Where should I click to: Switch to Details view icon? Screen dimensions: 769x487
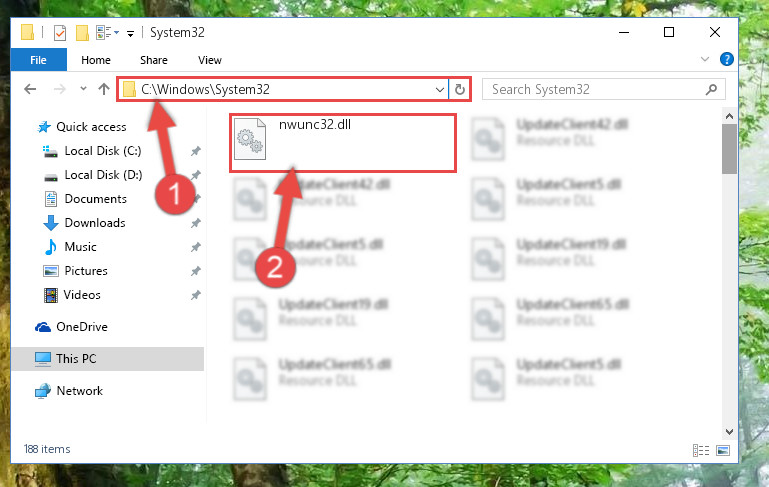point(701,450)
